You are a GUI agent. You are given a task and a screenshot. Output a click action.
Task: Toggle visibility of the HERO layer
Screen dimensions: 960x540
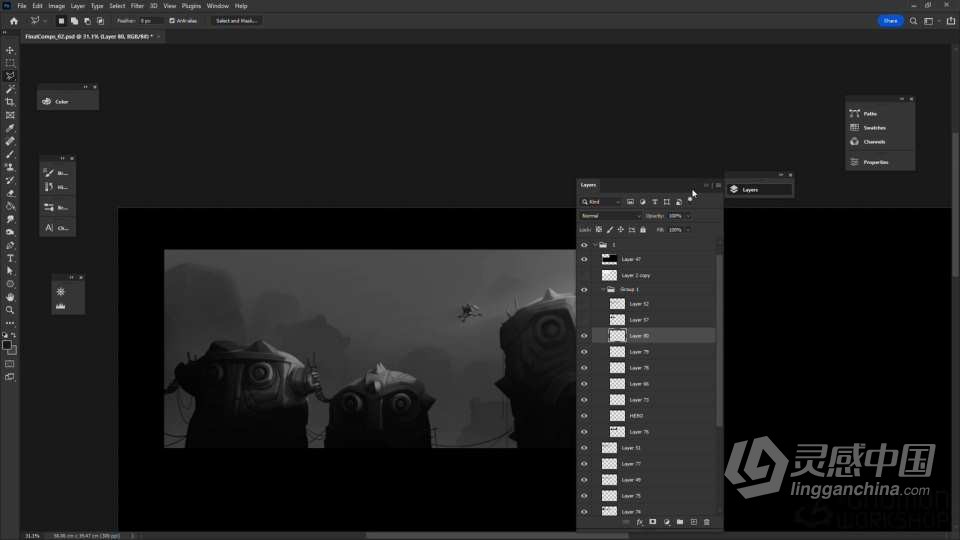(x=584, y=416)
